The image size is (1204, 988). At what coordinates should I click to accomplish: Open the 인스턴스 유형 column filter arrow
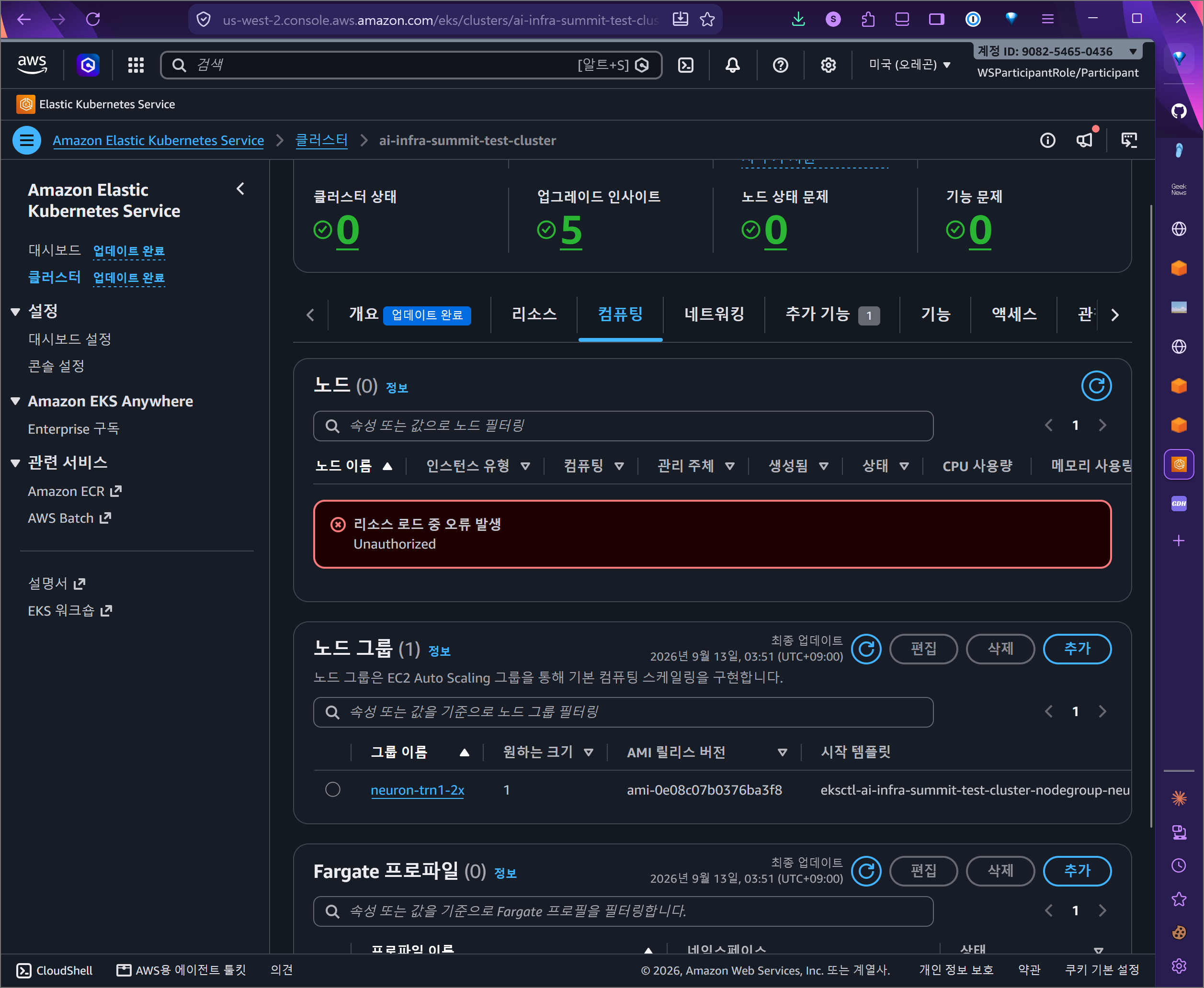525,466
